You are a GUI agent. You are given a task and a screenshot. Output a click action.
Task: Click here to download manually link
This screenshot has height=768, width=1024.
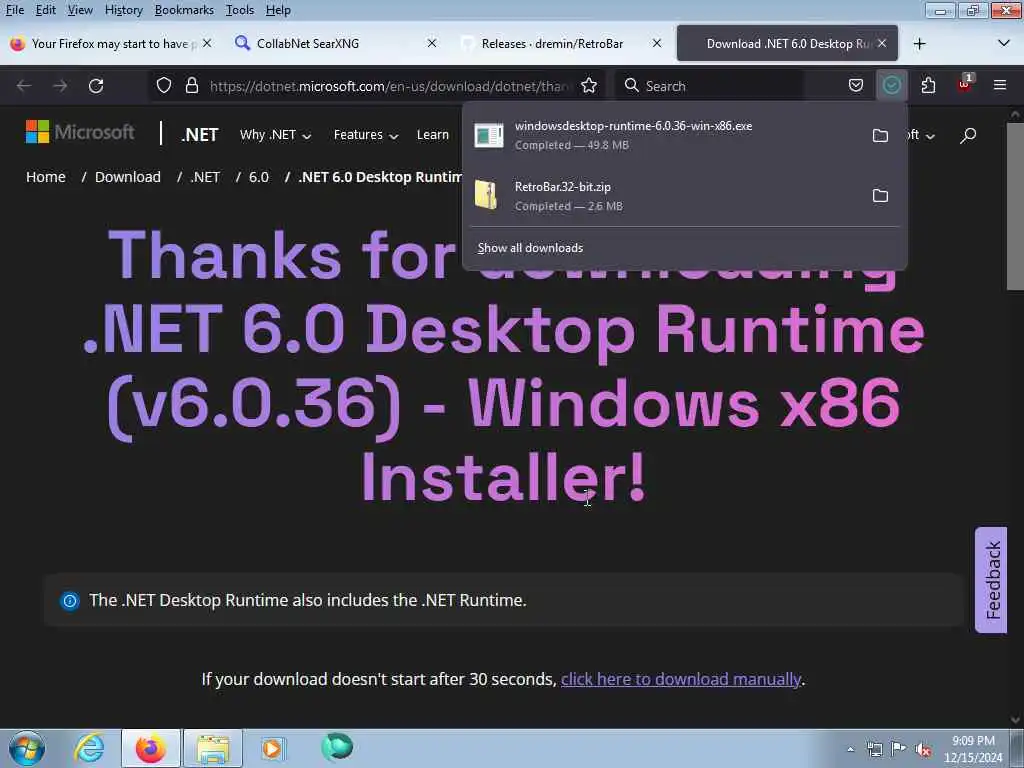click(x=680, y=679)
